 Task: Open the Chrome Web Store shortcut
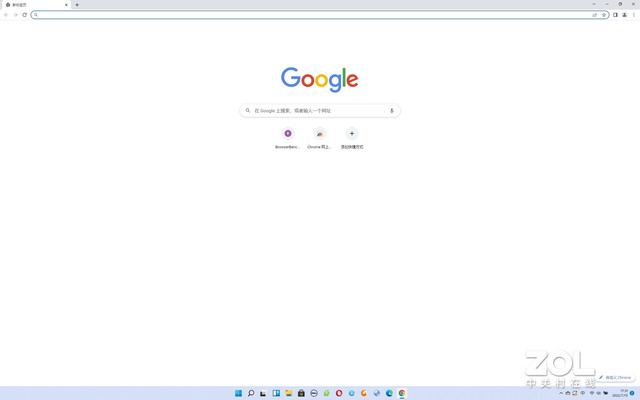[x=320, y=134]
